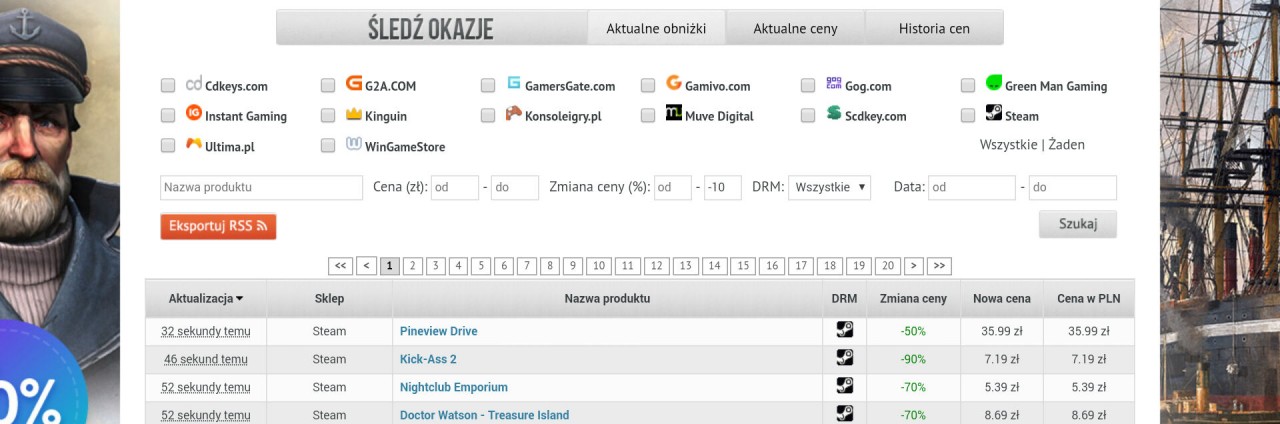Click the Steam logo icon in filters
Image resolution: width=1280 pixels, height=424 pixels.
point(994,113)
